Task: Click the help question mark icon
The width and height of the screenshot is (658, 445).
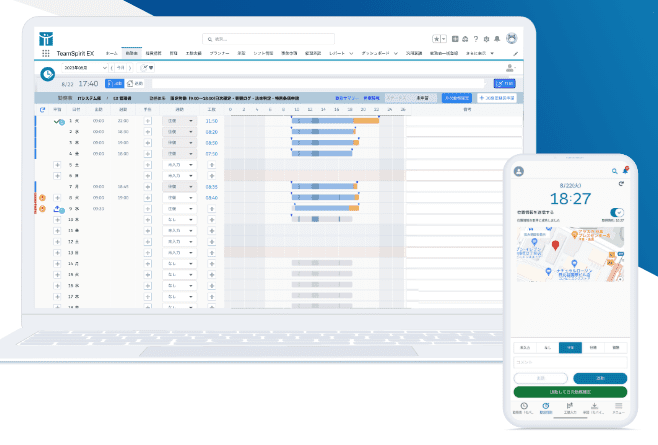Action: [477, 37]
